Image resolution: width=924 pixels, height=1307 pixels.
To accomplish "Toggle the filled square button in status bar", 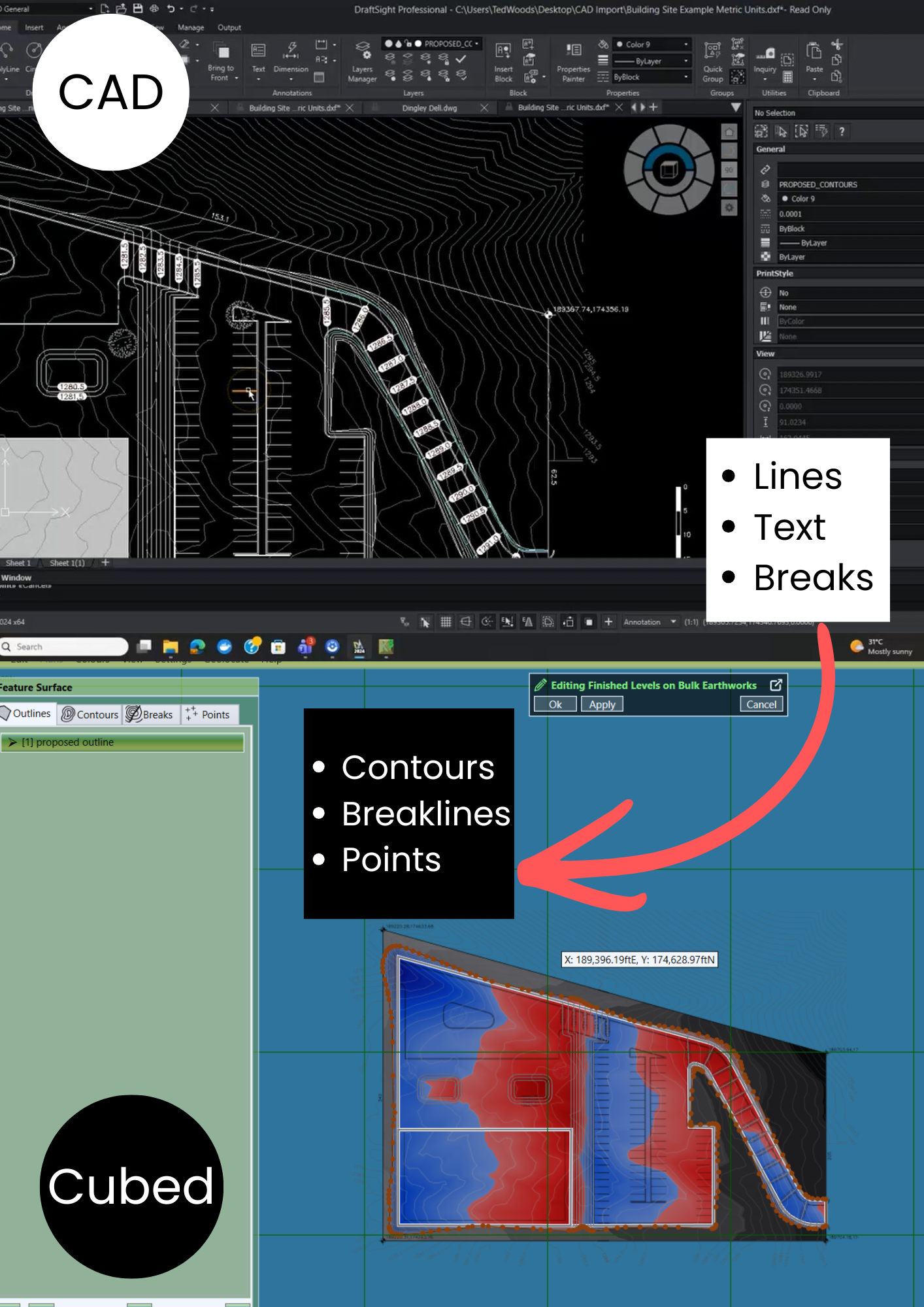I will tap(589, 622).
